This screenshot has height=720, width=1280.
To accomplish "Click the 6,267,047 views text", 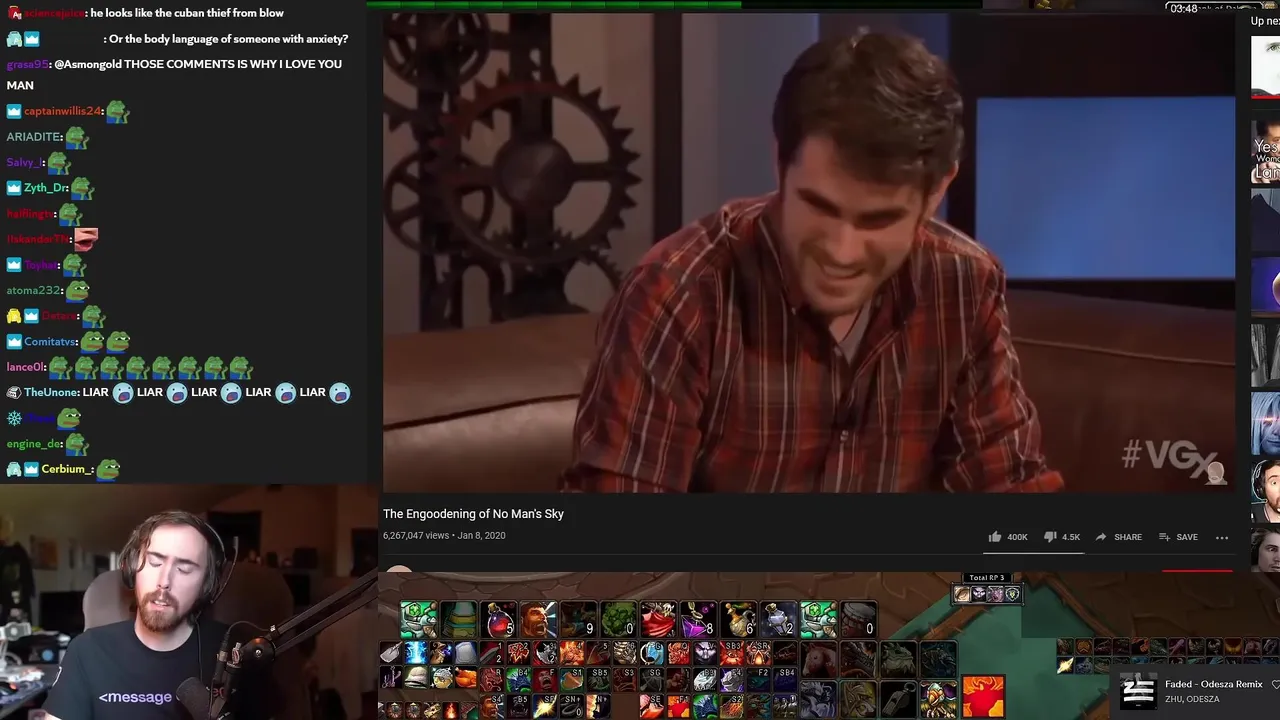I will 416,536.
